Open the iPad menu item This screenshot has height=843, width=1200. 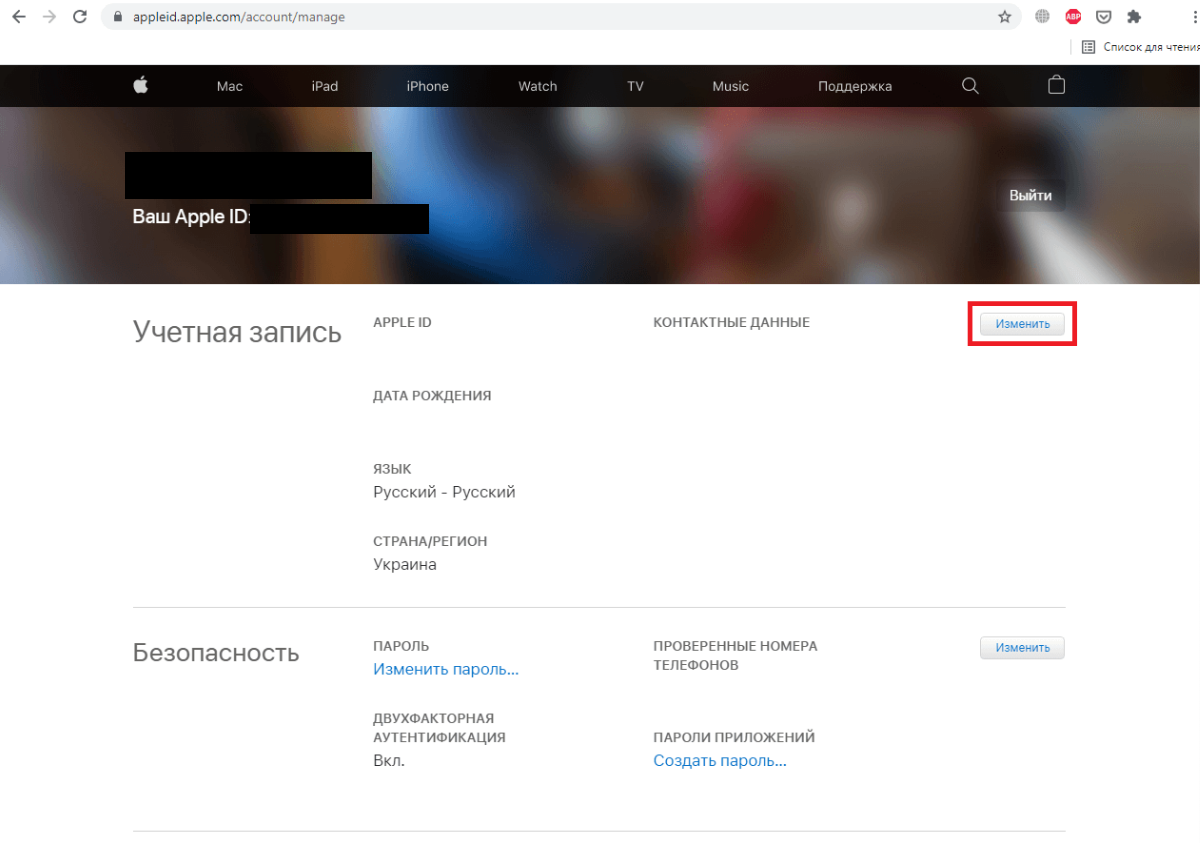tap(325, 86)
